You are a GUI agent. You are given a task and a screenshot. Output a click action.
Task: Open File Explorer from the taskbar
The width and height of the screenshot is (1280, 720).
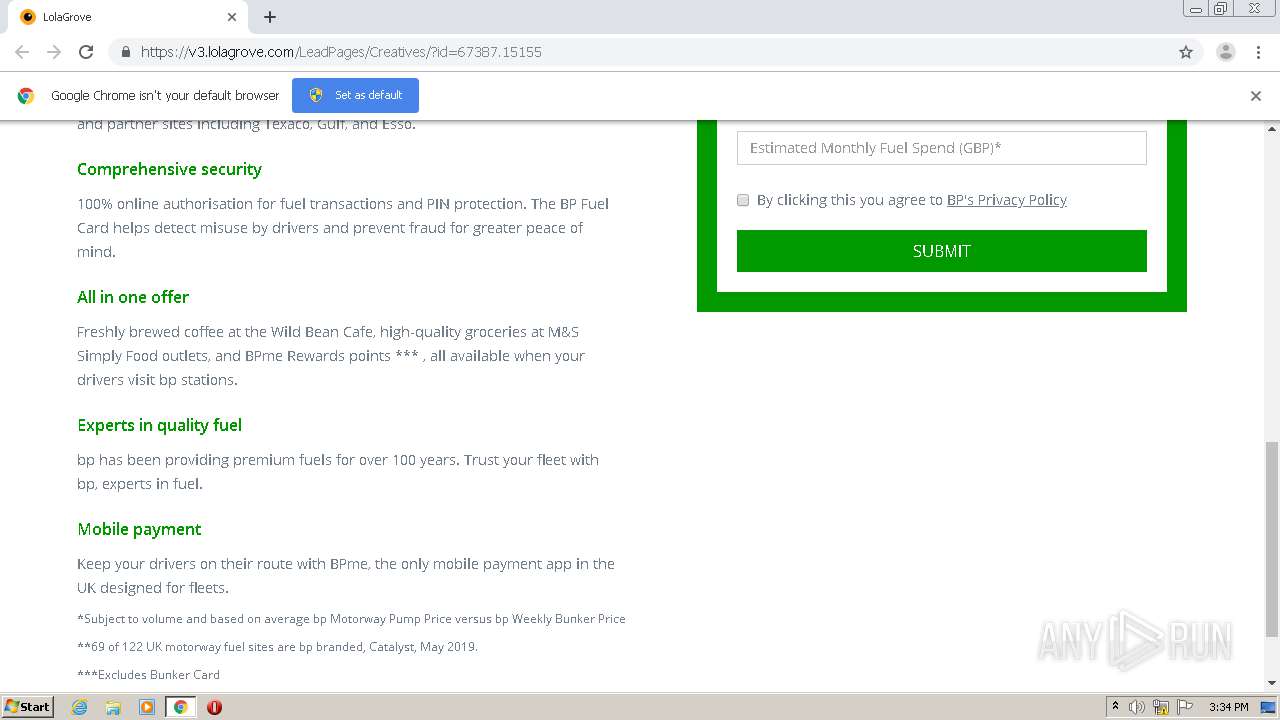[x=113, y=707]
